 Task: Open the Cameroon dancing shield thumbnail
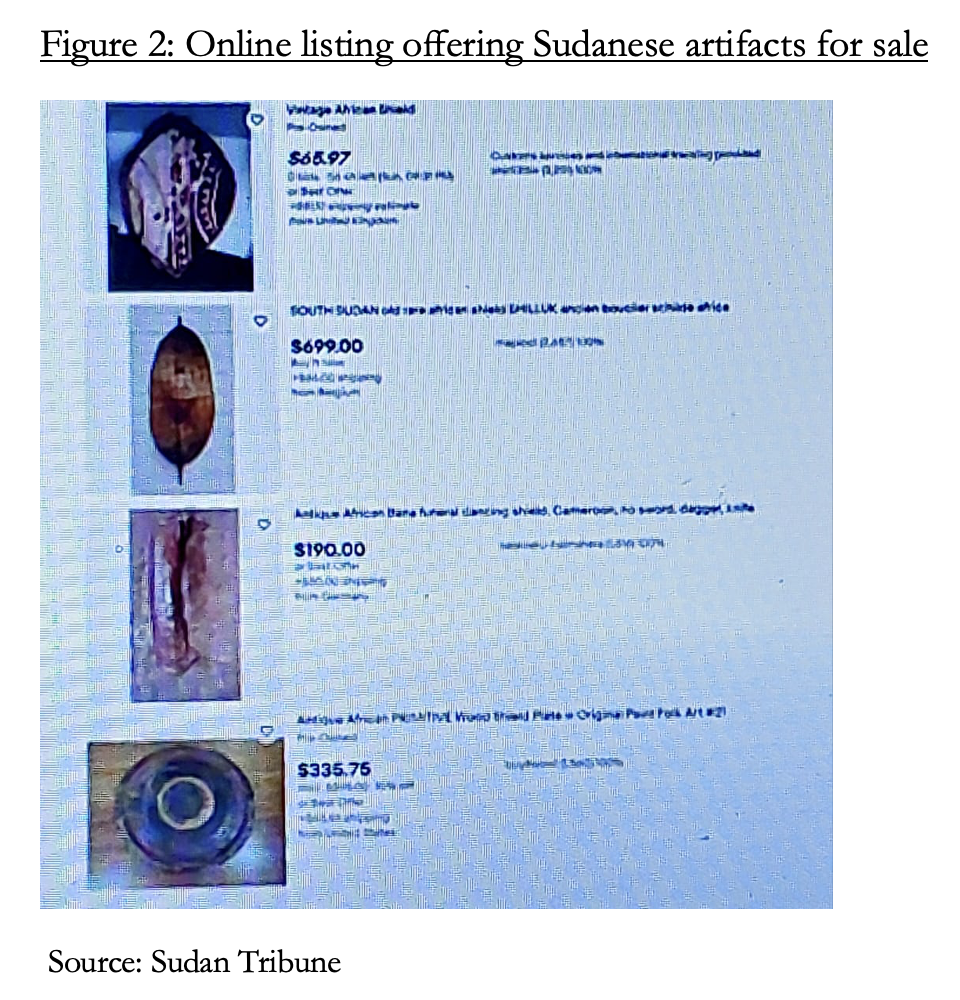(x=185, y=605)
